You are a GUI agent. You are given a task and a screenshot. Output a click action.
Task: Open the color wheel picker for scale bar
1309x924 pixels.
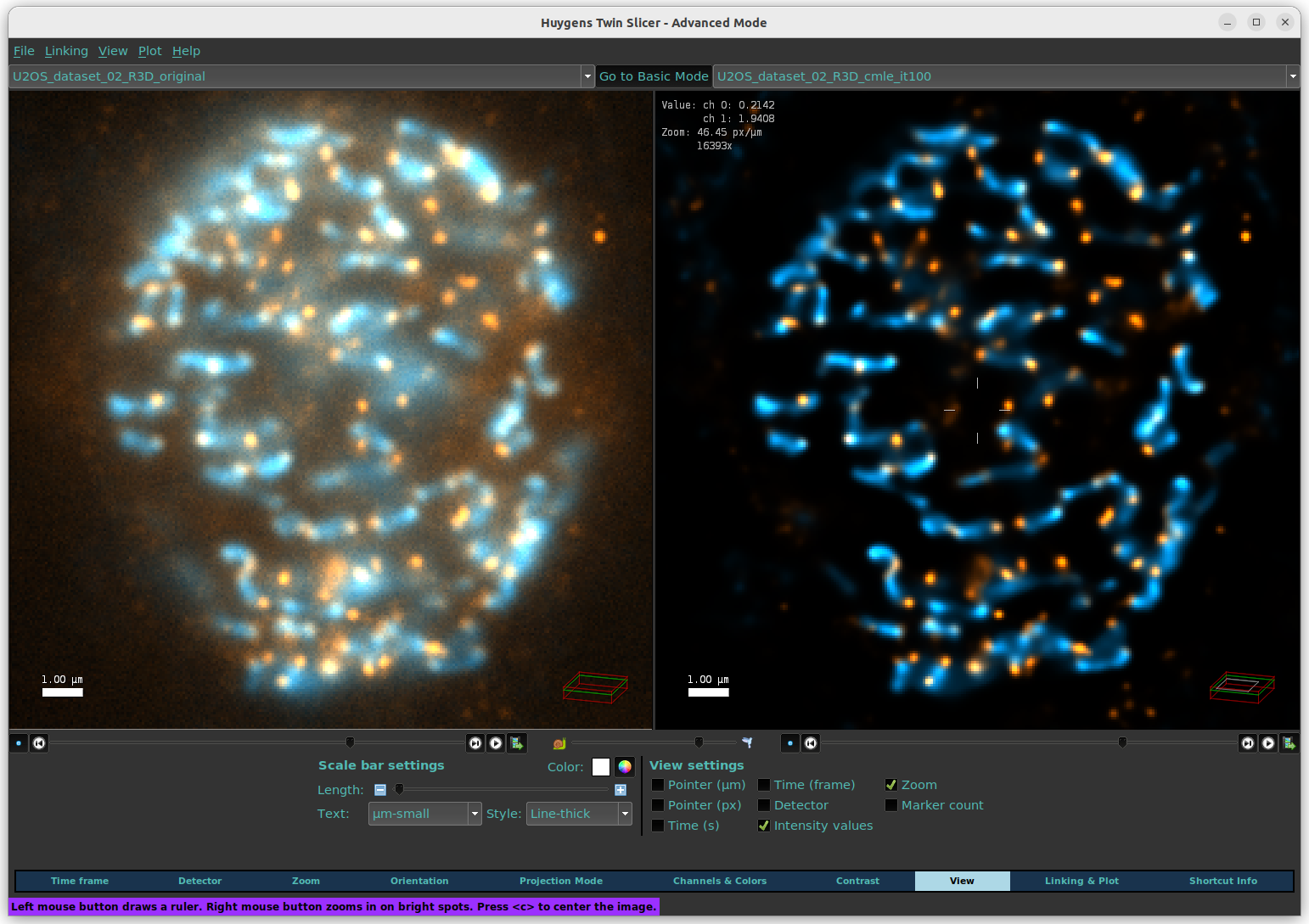tap(625, 767)
